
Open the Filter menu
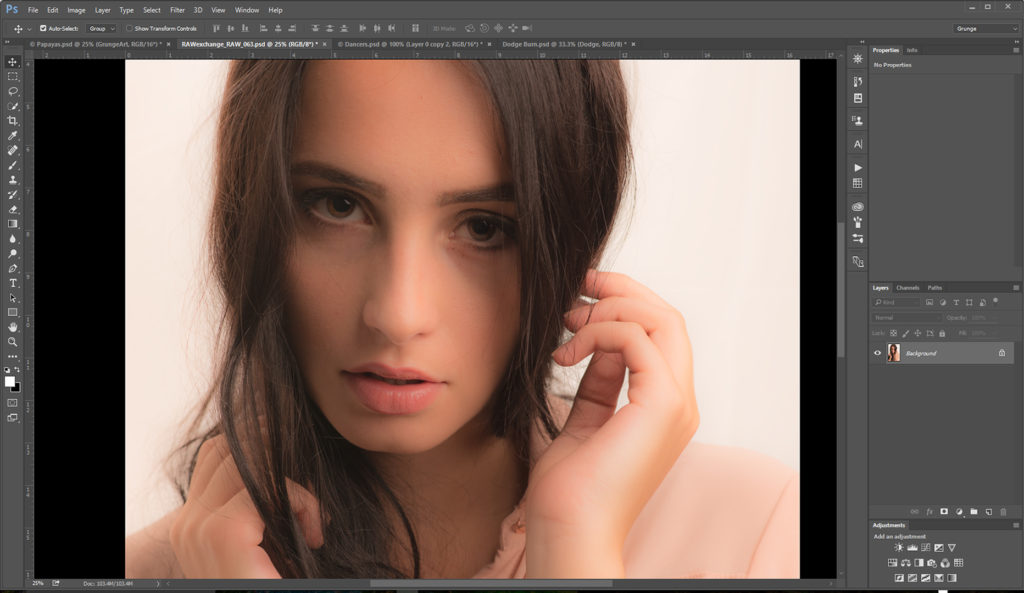[x=177, y=10]
